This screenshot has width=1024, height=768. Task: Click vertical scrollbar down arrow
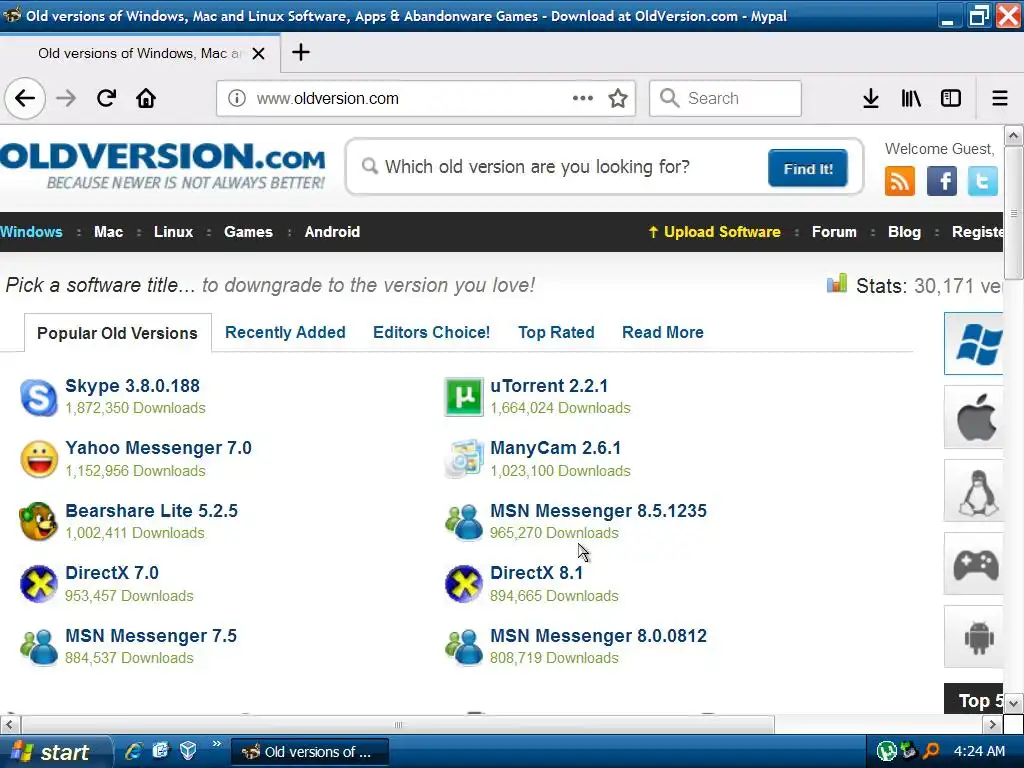[1014, 703]
